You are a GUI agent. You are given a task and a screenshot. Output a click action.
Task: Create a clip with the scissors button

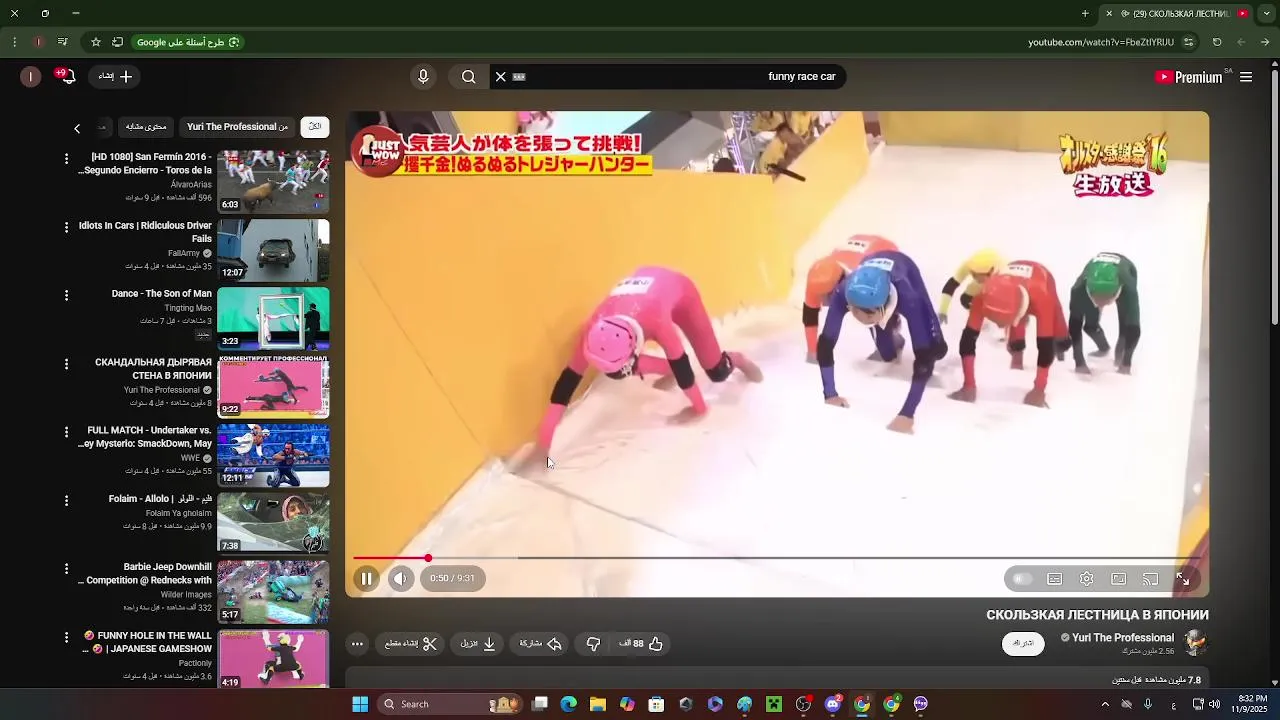point(412,644)
